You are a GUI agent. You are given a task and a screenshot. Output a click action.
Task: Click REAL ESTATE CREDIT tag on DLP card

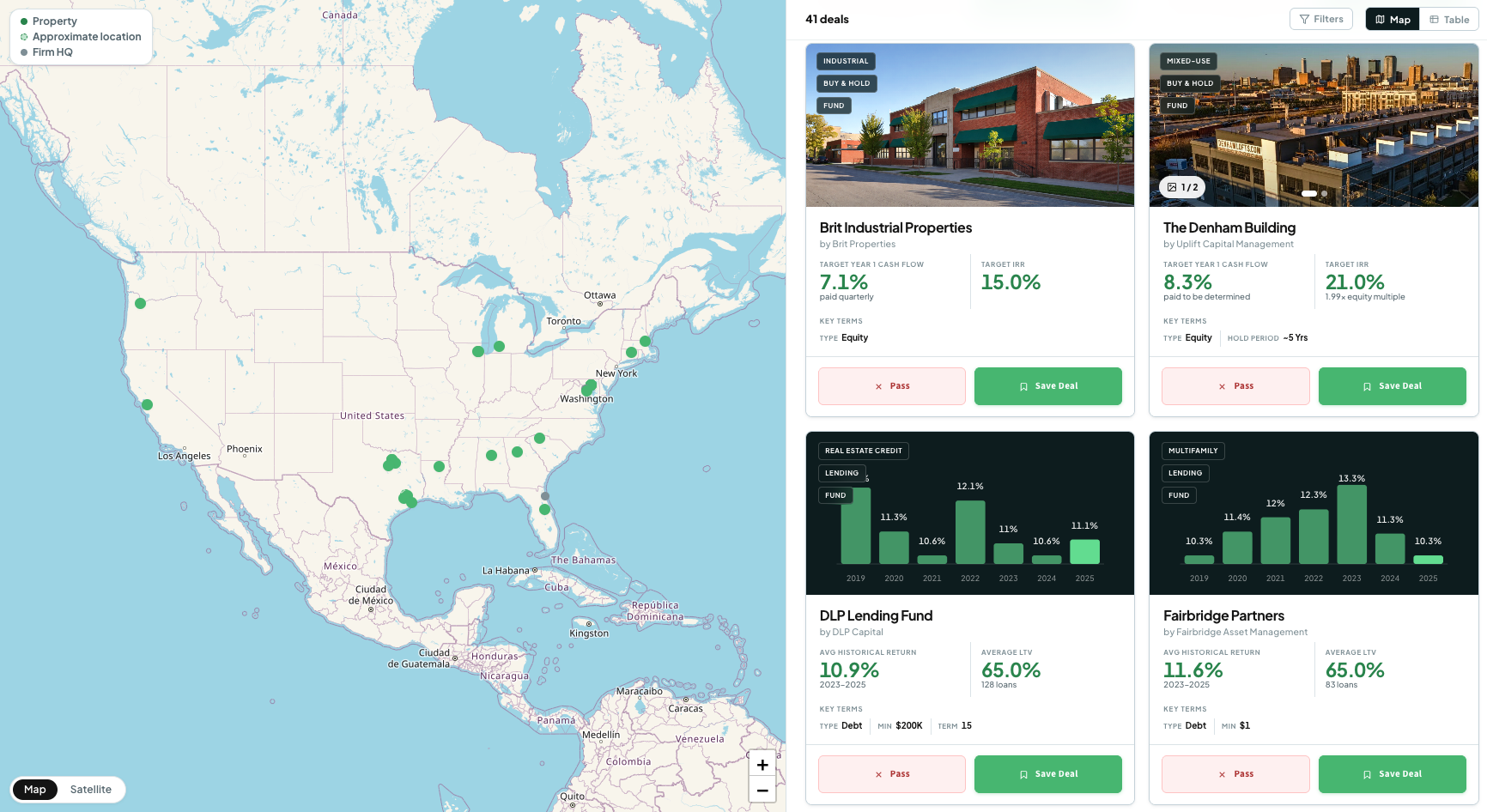click(863, 451)
